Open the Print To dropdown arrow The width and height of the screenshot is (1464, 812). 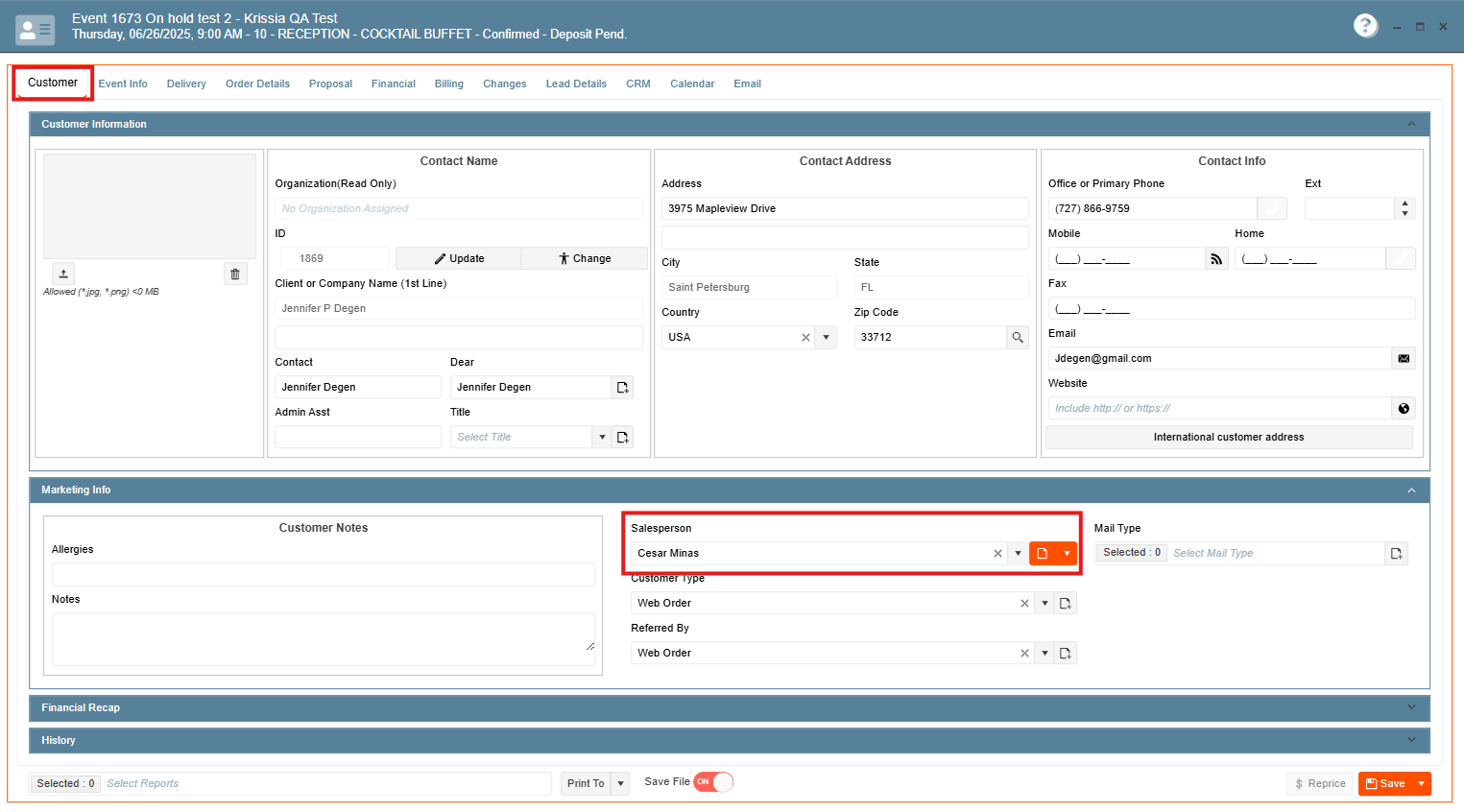click(621, 783)
